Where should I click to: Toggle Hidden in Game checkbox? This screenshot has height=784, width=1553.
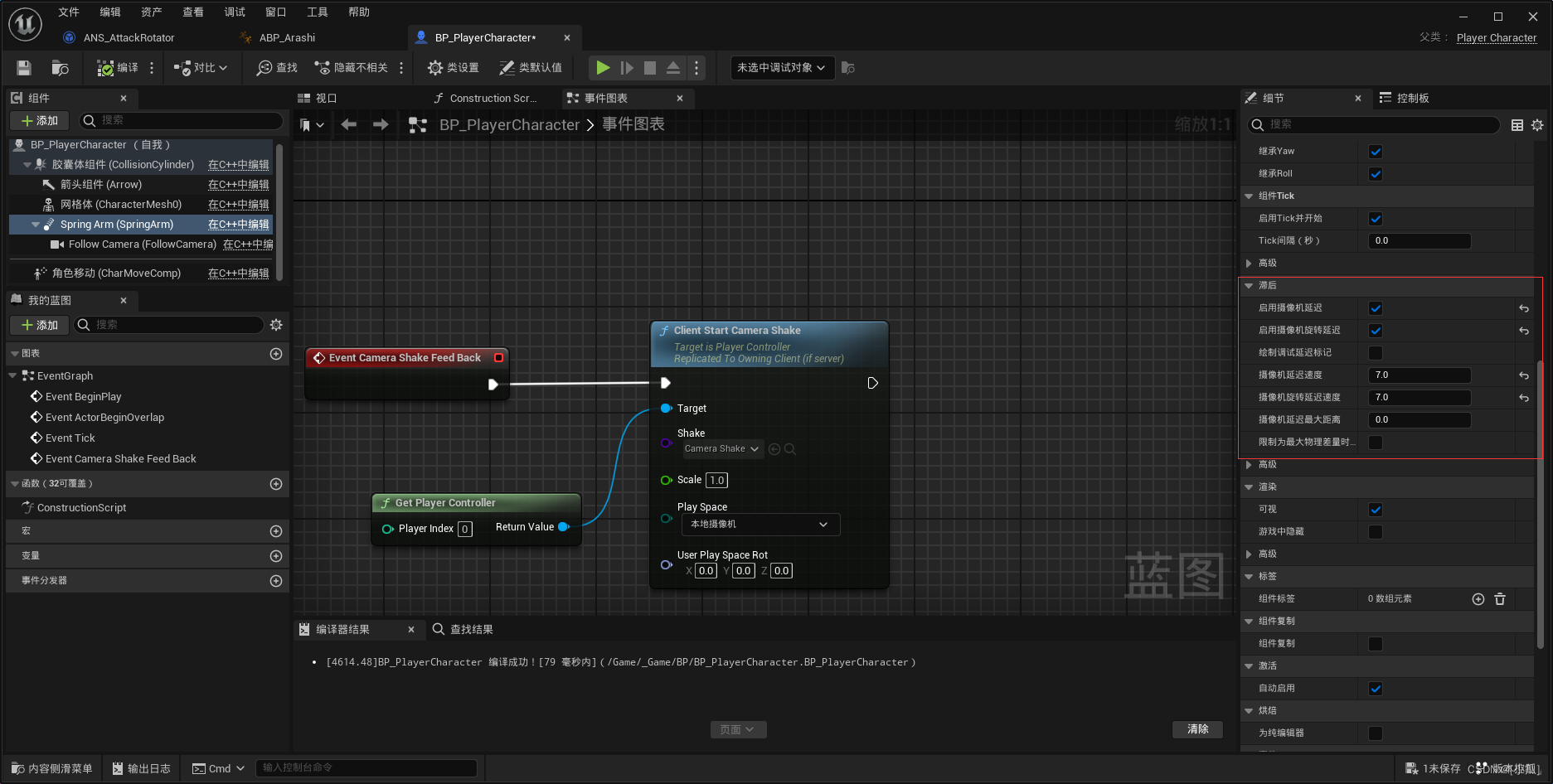1376,532
